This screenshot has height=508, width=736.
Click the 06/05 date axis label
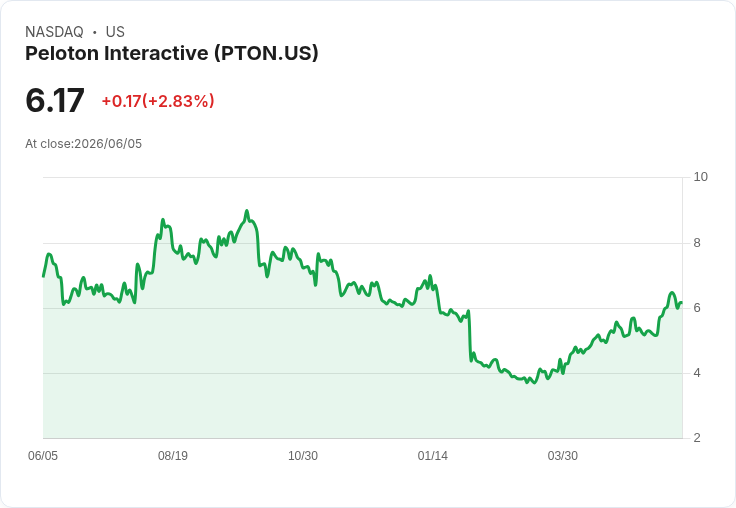click(43, 455)
